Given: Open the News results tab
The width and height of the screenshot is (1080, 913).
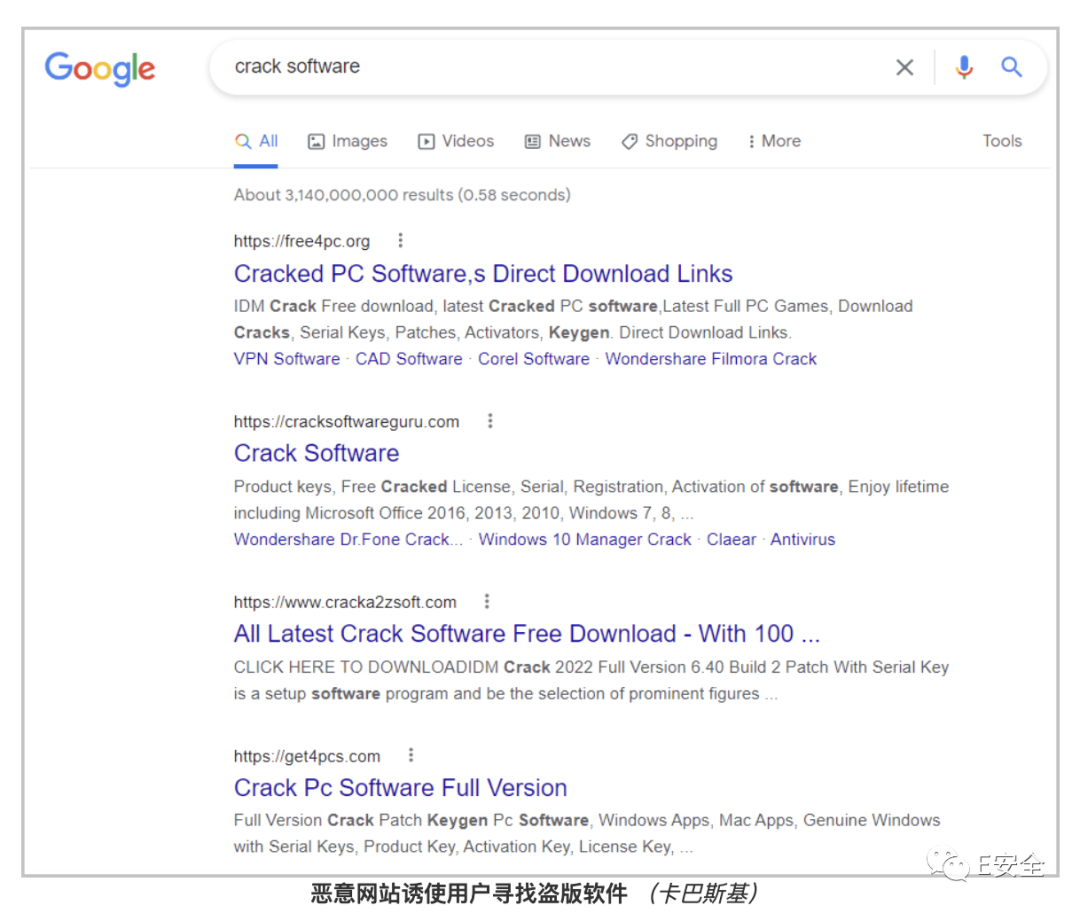Looking at the screenshot, I should pyautogui.click(x=558, y=141).
